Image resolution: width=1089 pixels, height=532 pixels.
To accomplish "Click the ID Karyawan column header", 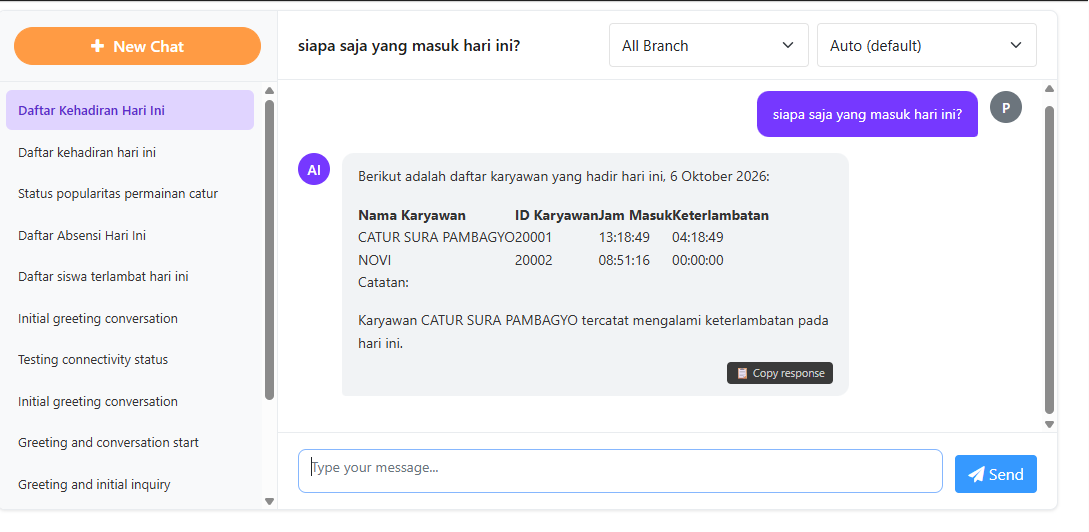I will click(x=556, y=215).
